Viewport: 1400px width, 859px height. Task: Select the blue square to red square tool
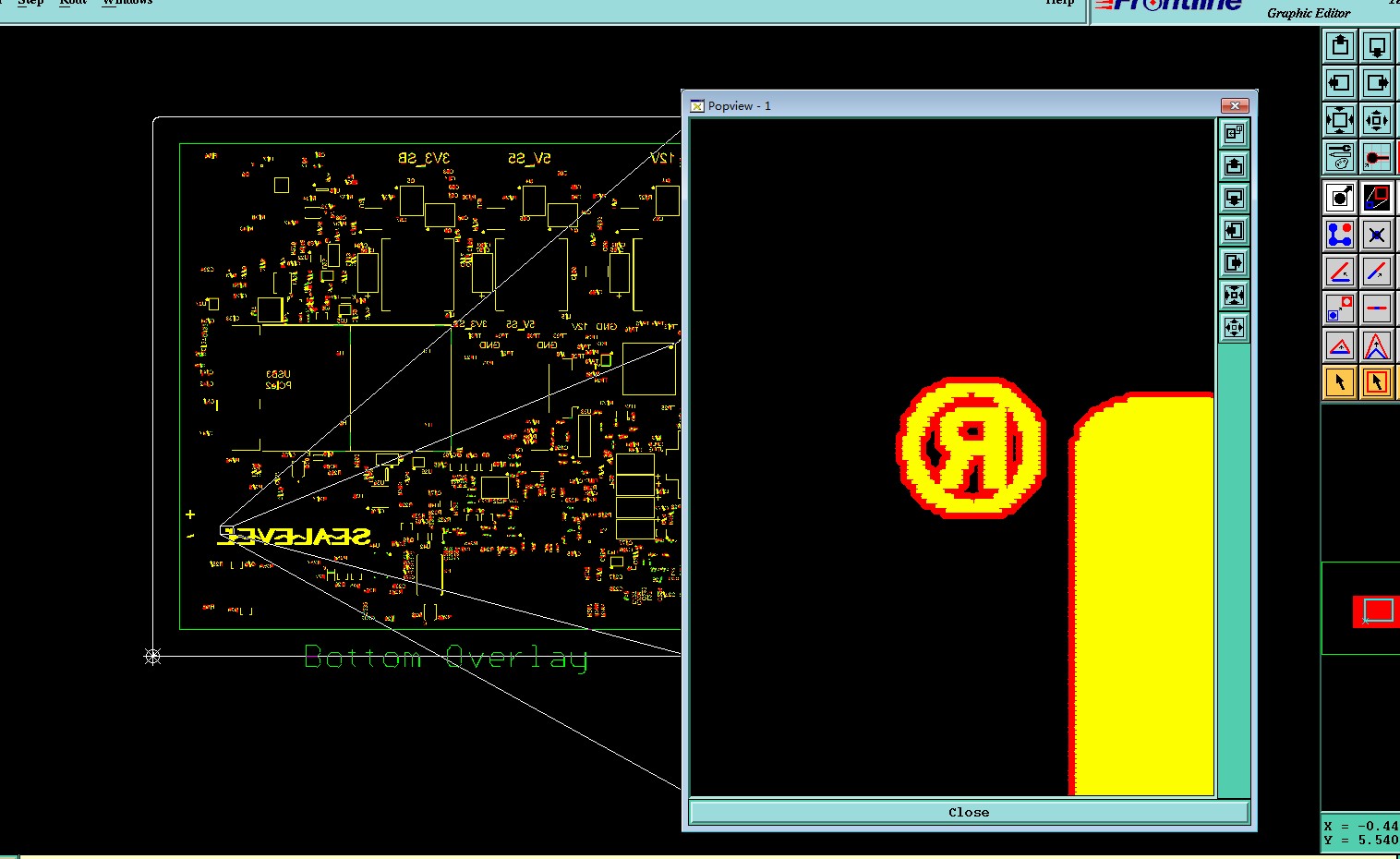pyautogui.click(x=1340, y=309)
